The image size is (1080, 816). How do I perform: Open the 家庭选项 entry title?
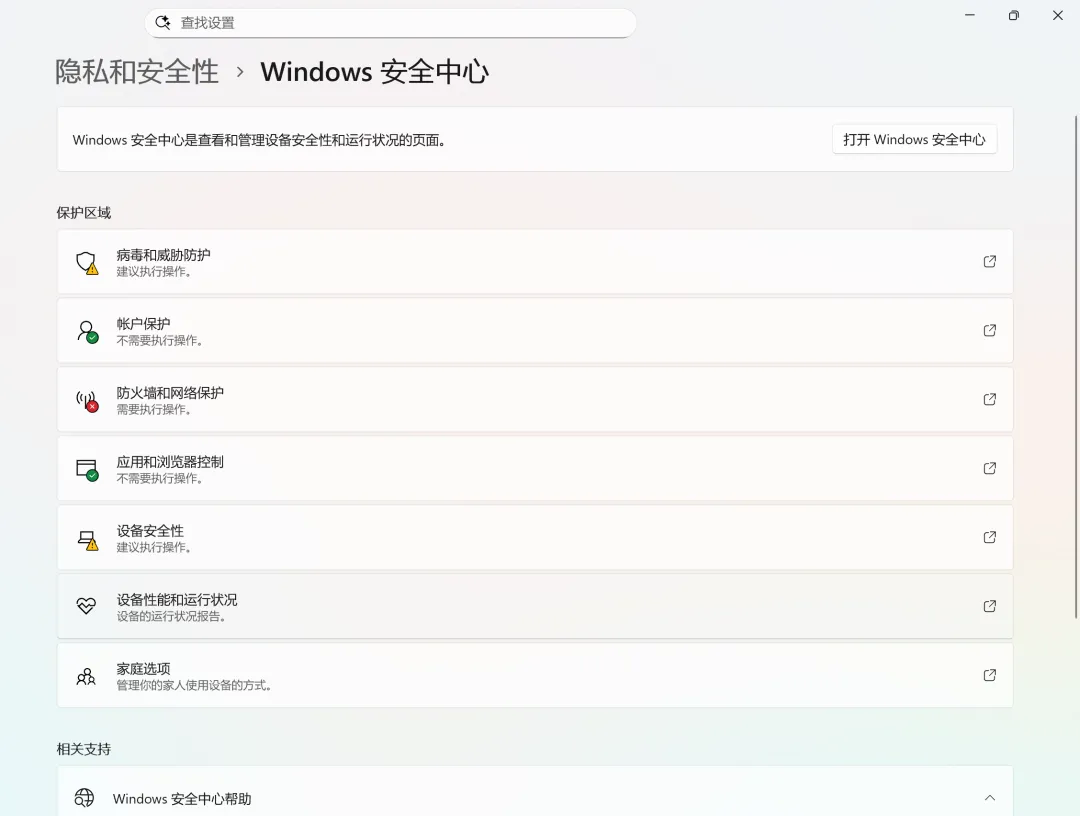pos(143,668)
